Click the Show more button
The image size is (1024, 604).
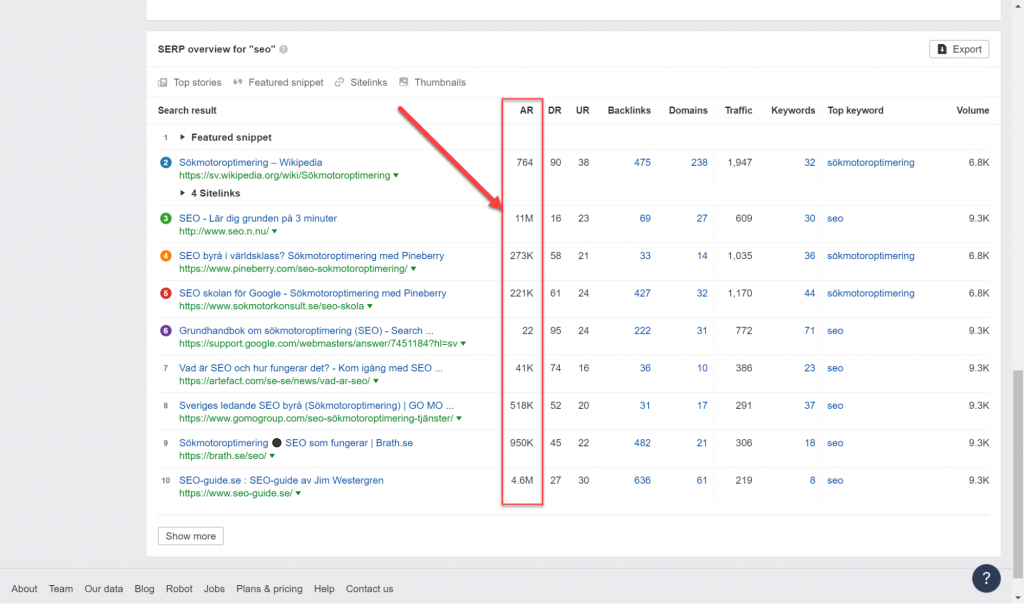tap(191, 536)
